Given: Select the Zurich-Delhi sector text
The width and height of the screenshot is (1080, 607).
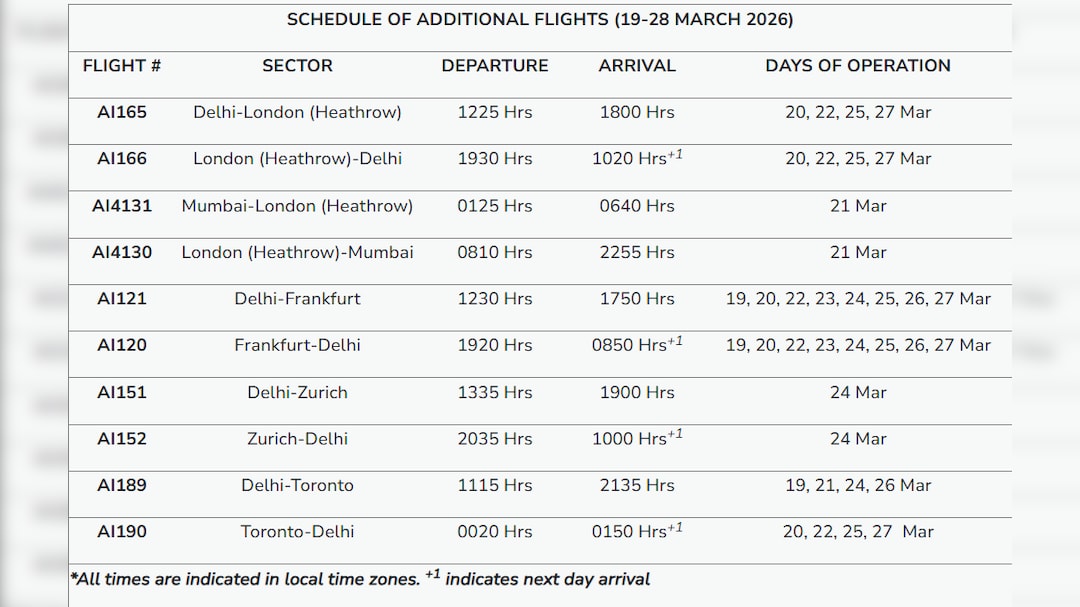Looking at the screenshot, I should click(297, 438).
